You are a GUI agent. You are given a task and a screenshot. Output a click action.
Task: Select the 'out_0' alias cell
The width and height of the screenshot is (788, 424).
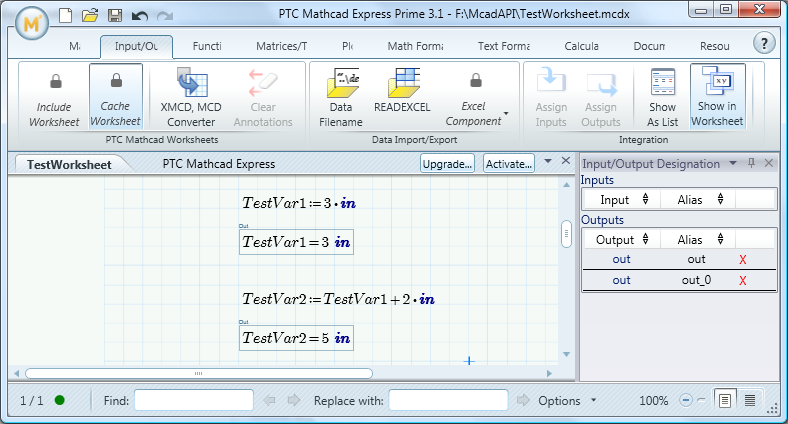[696, 280]
